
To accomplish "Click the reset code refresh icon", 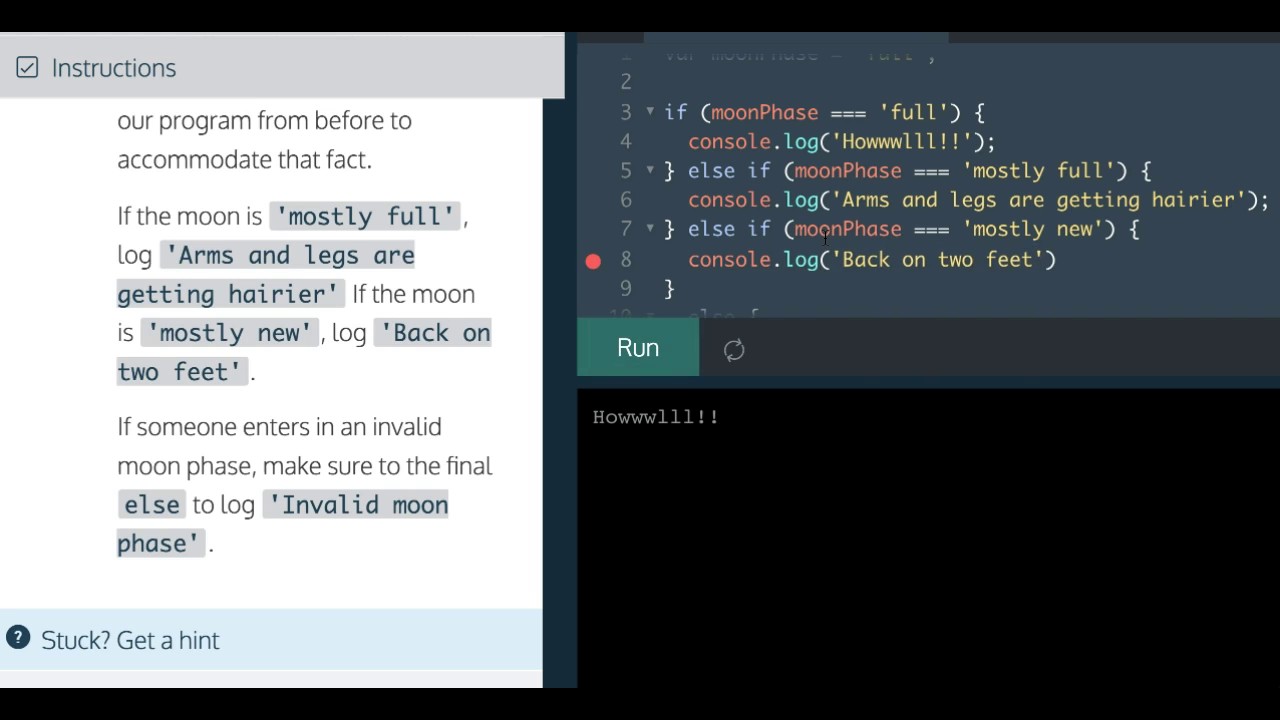I will click(x=734, y=349).
